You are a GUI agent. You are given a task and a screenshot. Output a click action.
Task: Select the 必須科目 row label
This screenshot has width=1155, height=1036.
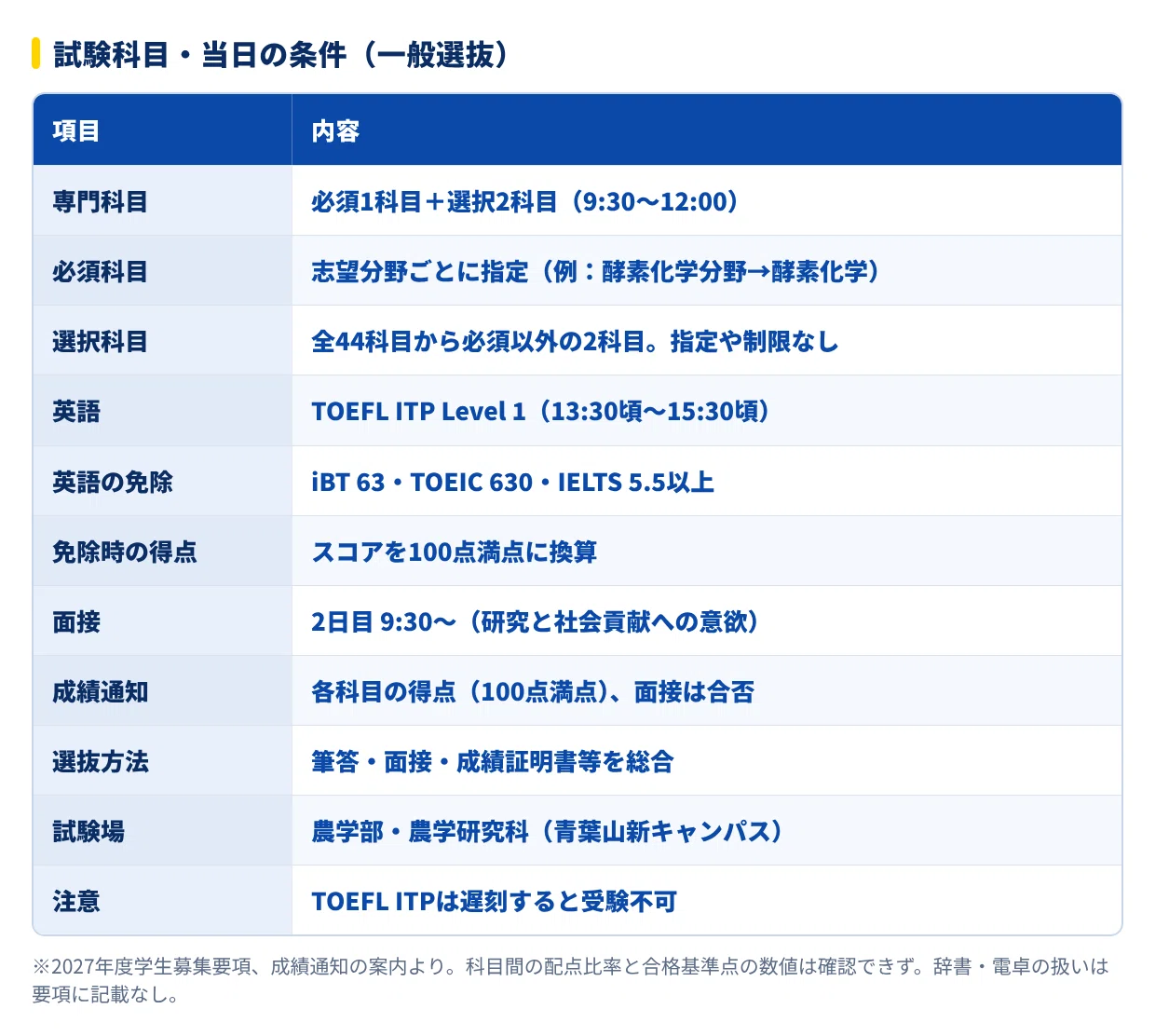(x=101, y=271)
